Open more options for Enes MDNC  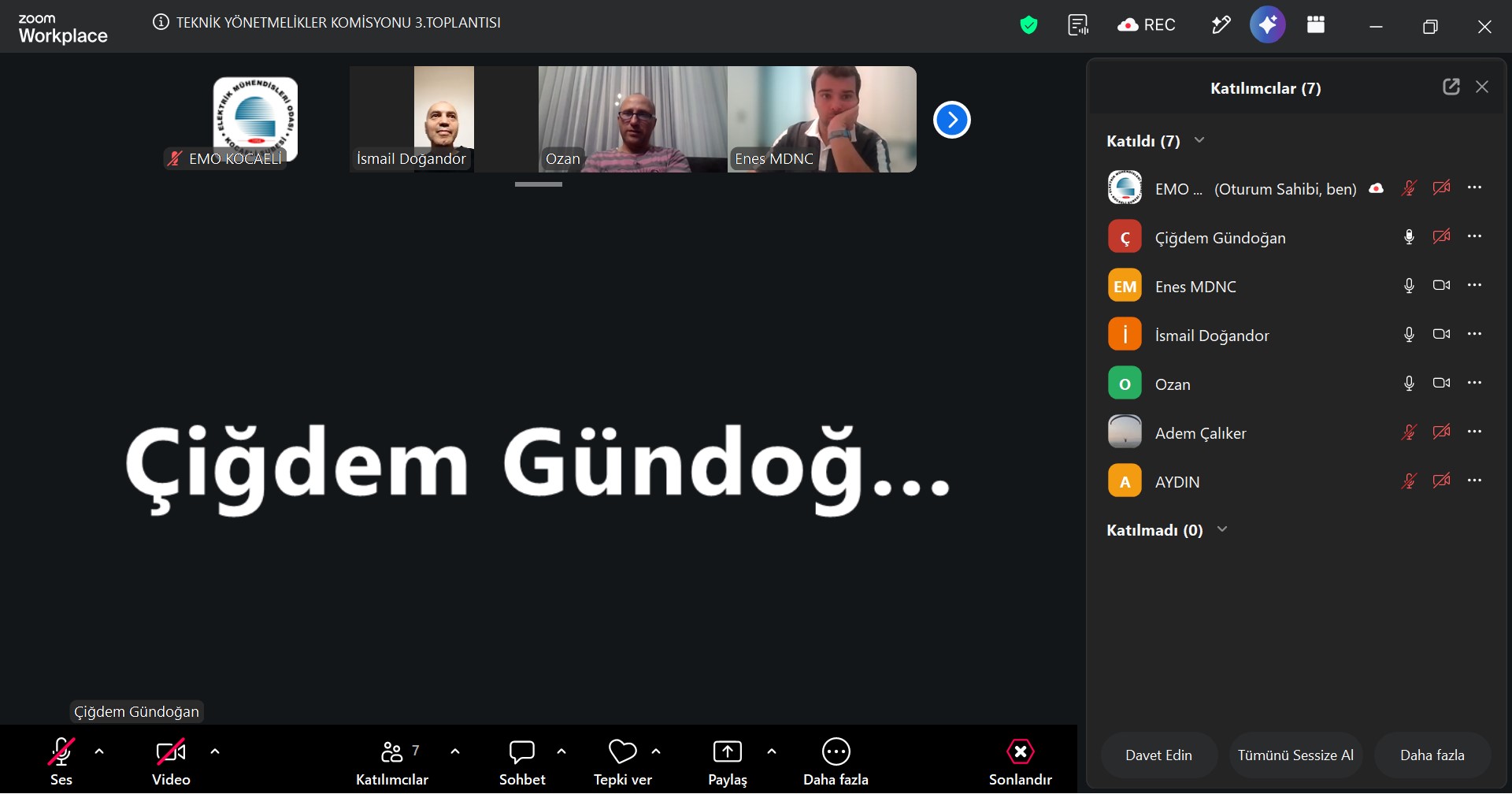pyautogui.click(x=1475, y=285)
